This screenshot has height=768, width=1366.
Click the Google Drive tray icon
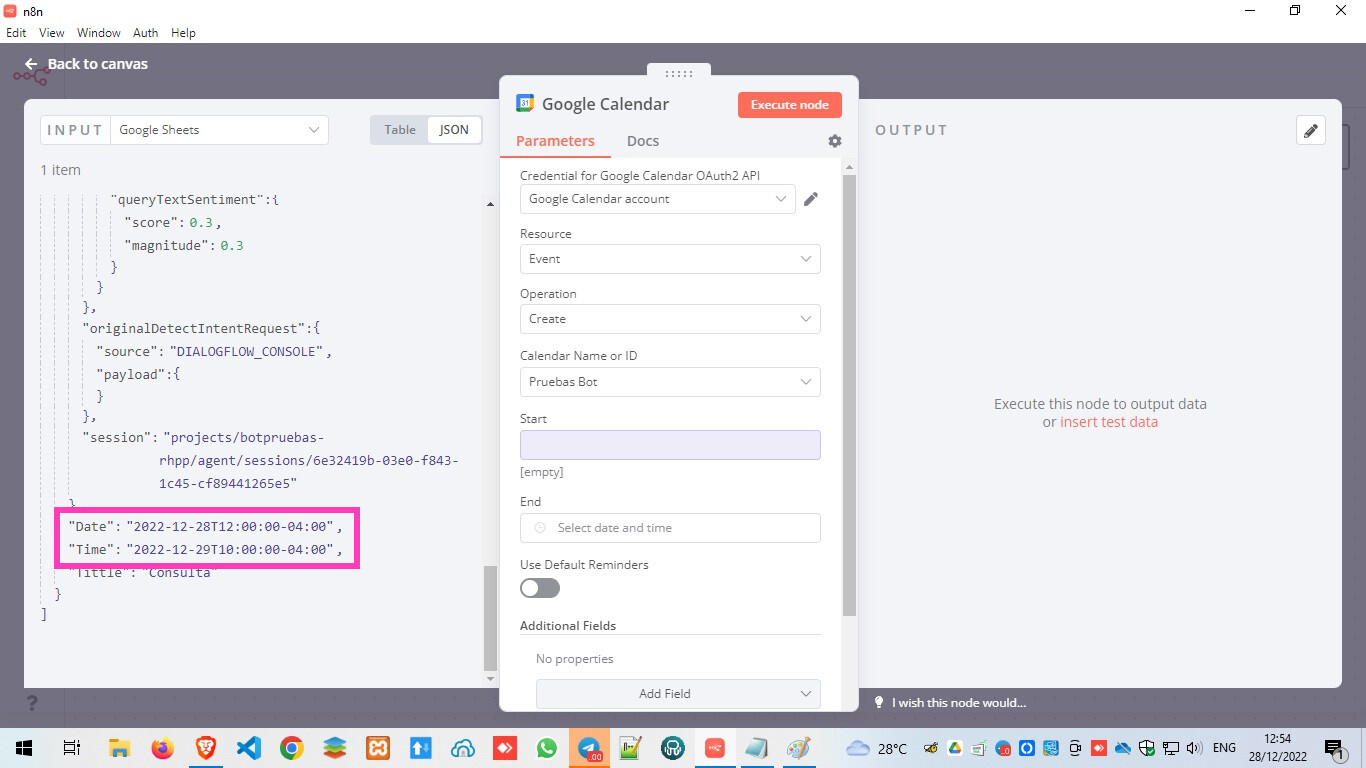pos(955,748)
